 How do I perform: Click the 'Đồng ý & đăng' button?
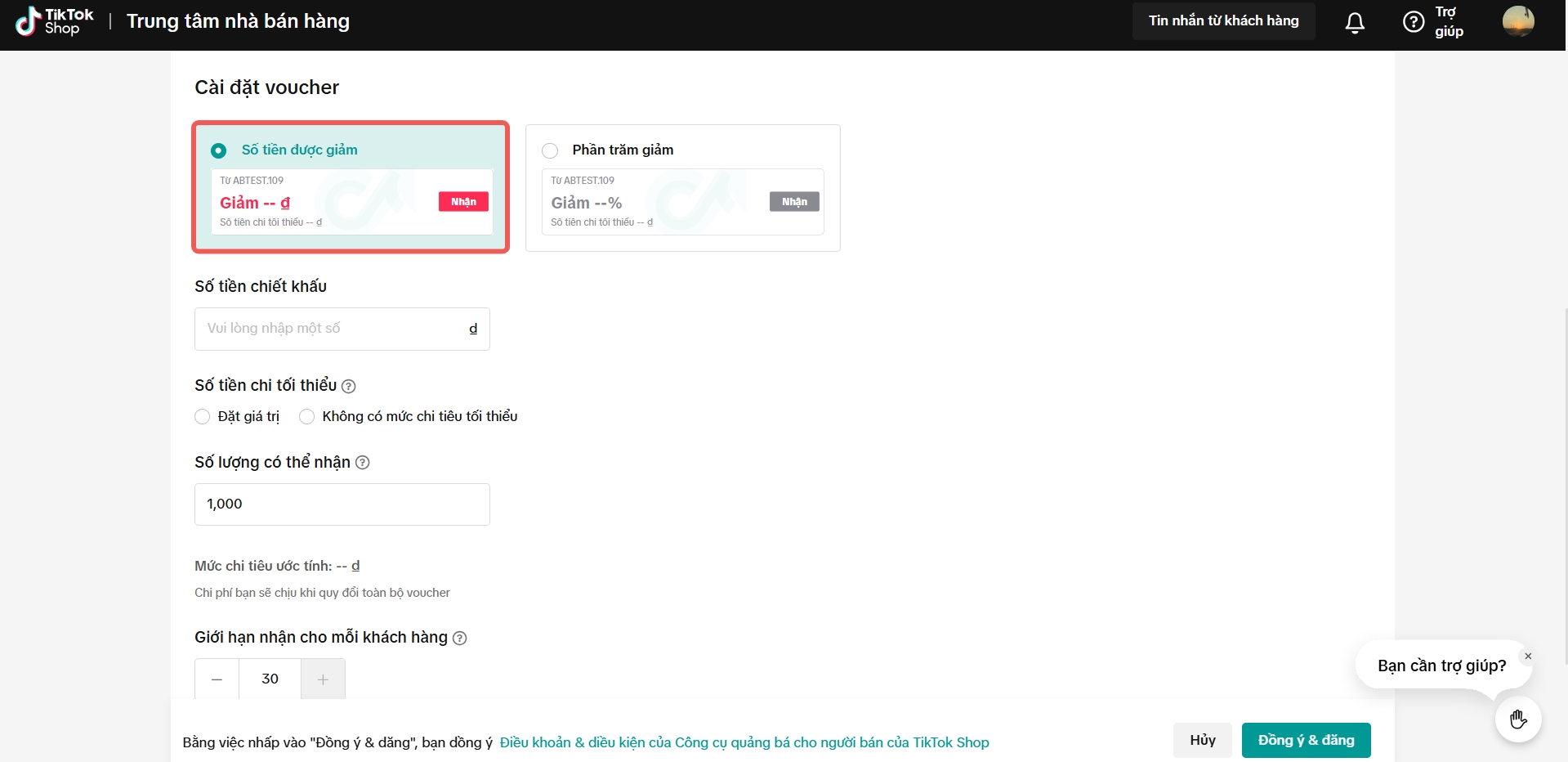[1306, 741]
